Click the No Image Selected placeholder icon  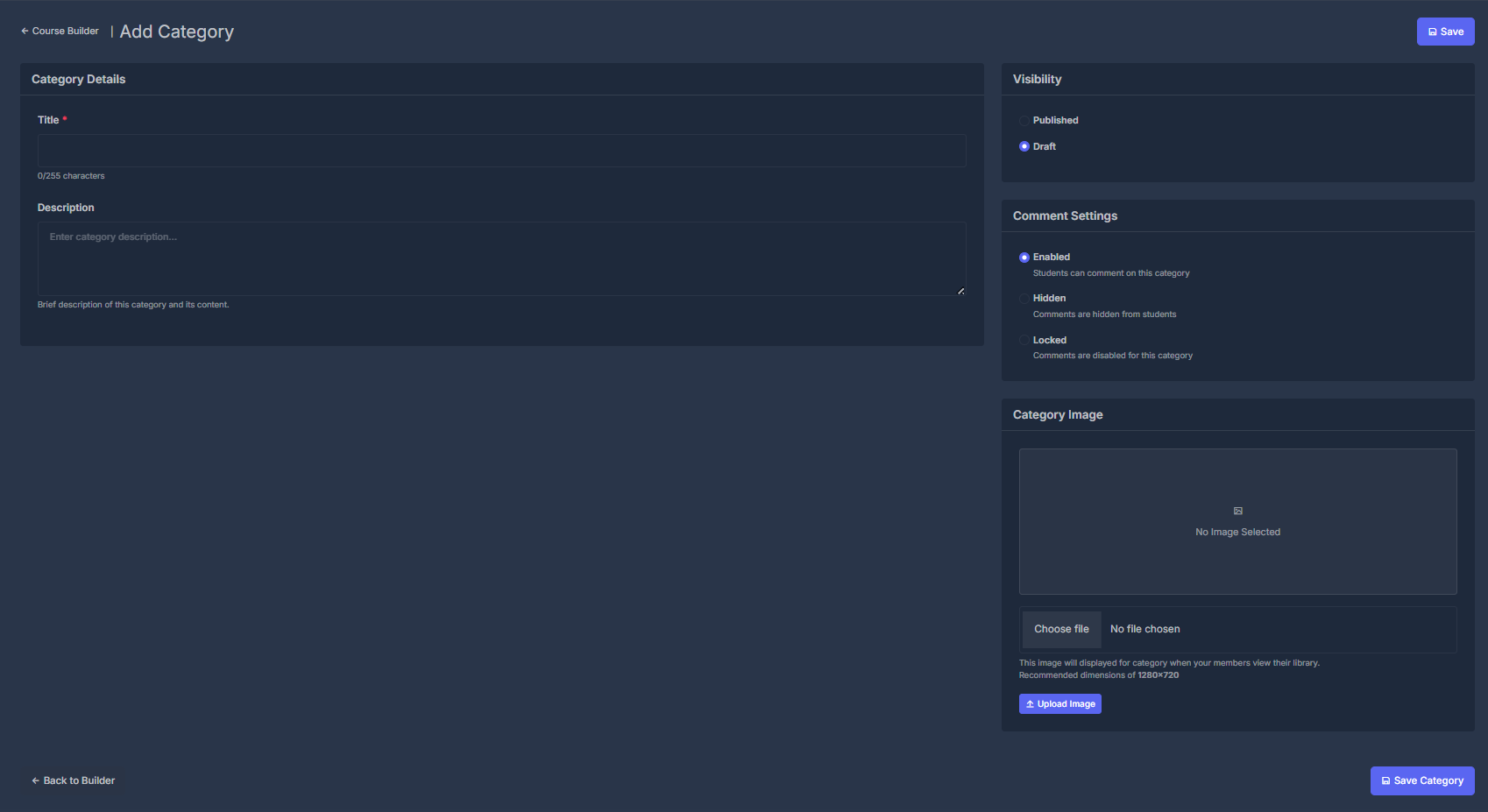[x=1237, y=511]
